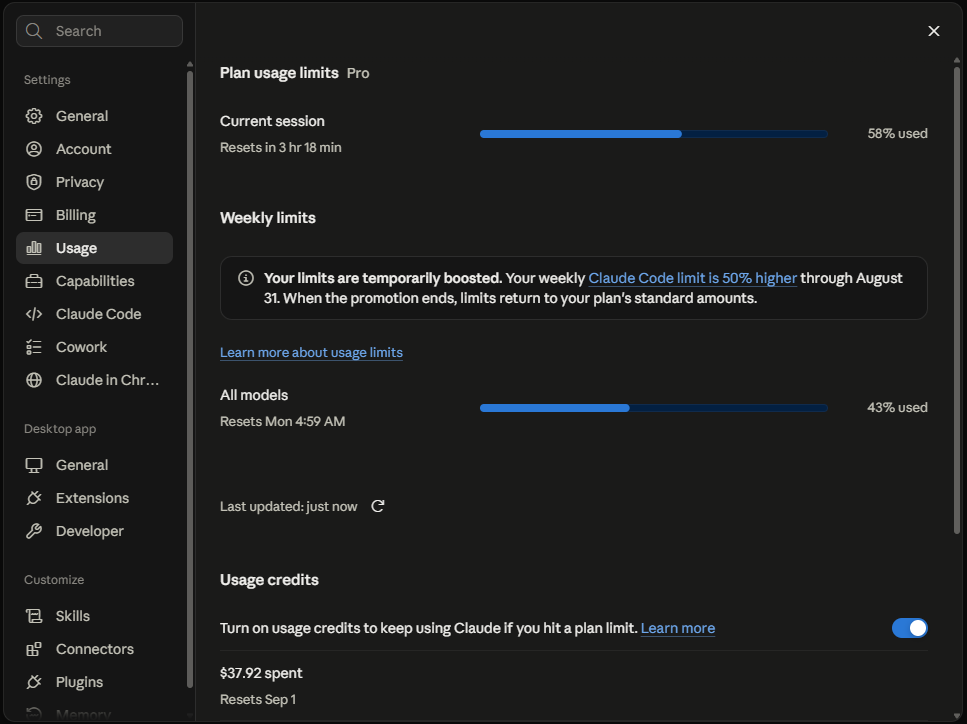Open Extensions under Desktop app
This screenshot has width=967, height=724.
point(94,498)
